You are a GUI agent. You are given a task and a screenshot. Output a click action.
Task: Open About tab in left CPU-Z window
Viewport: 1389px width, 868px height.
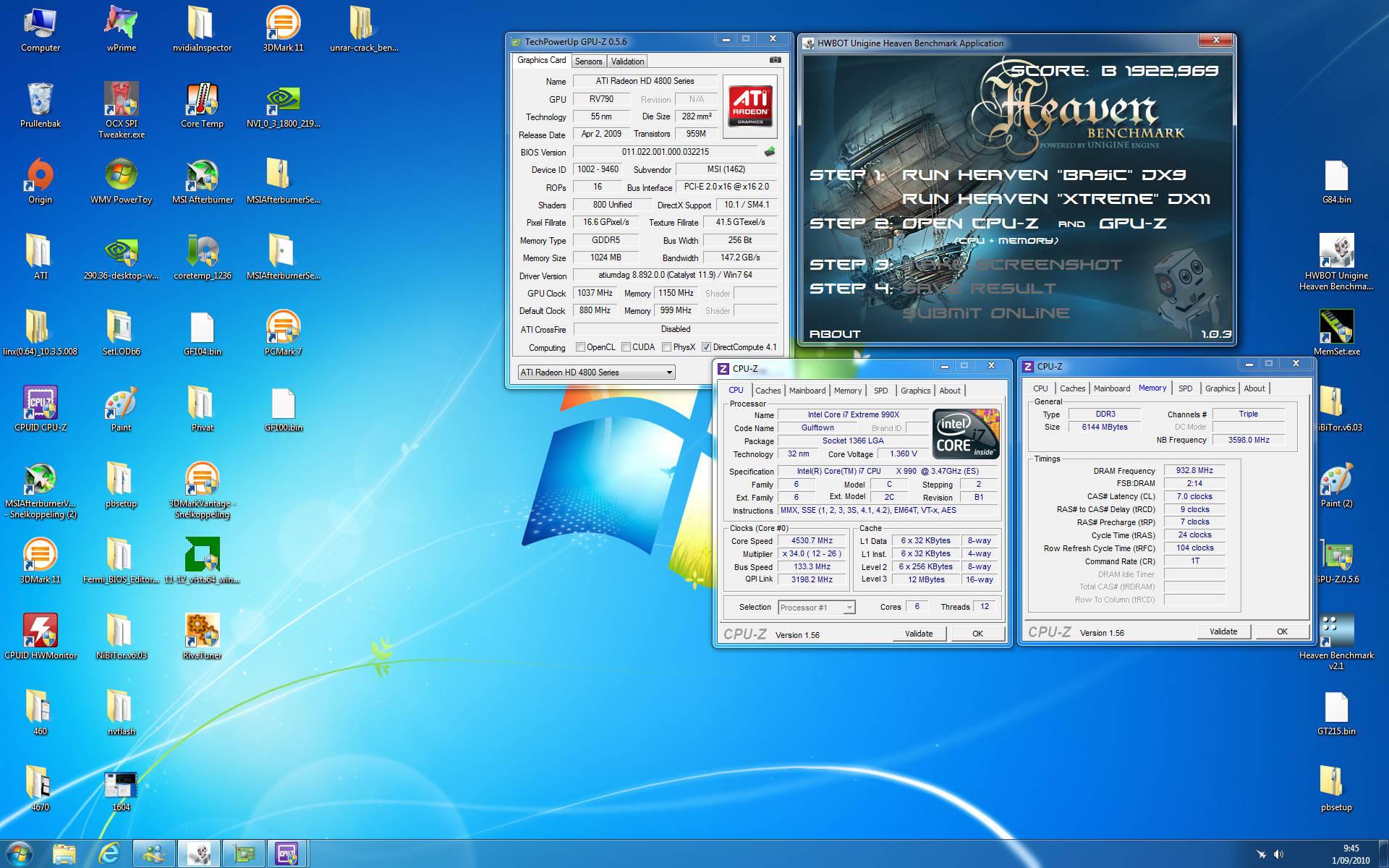(x=950, y=391)
